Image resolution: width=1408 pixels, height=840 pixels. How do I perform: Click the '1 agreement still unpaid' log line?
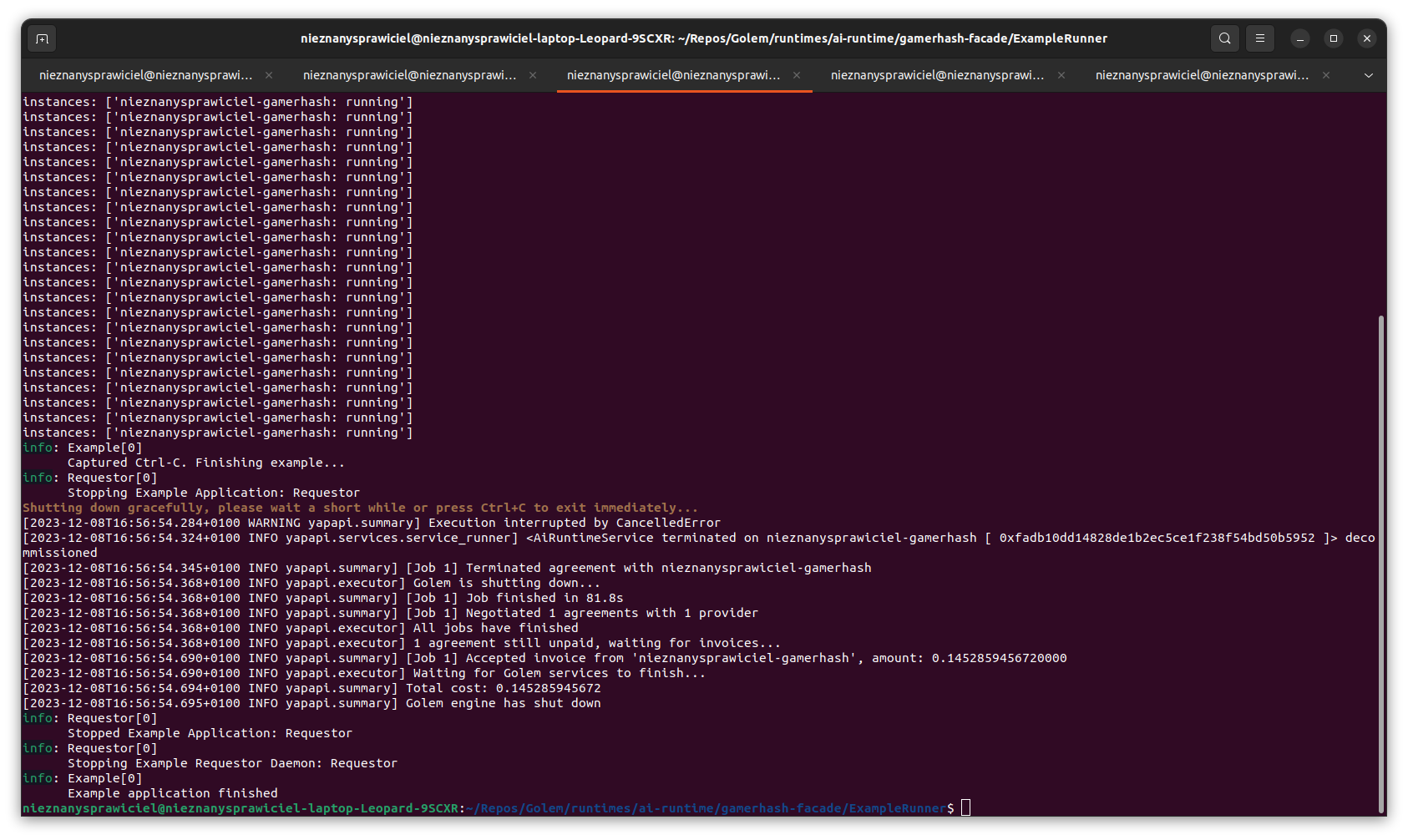coord(402,643)
